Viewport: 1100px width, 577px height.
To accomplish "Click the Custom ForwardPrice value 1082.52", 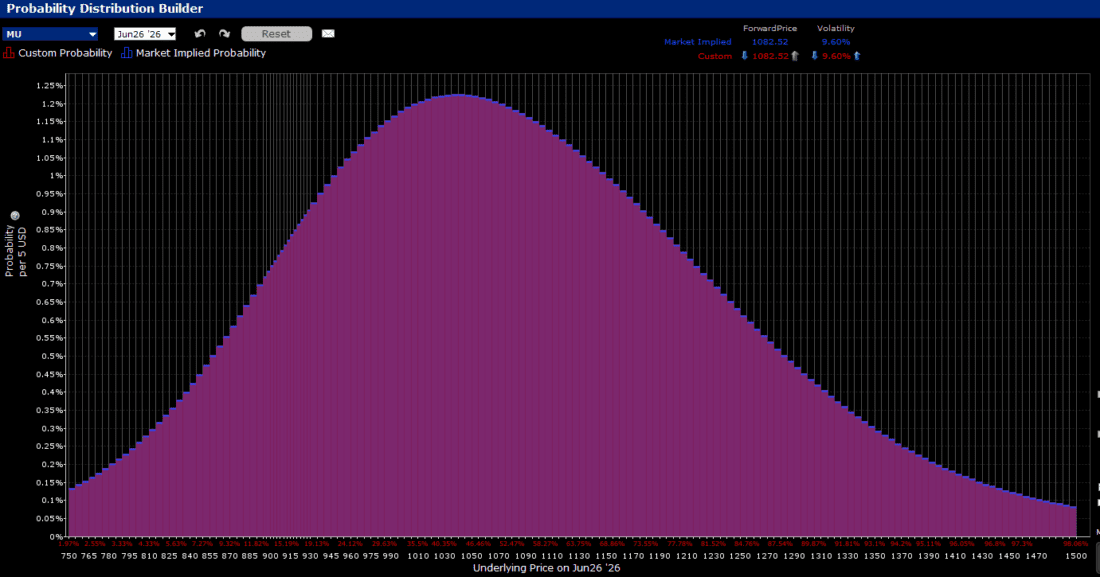I will (770, 56).
